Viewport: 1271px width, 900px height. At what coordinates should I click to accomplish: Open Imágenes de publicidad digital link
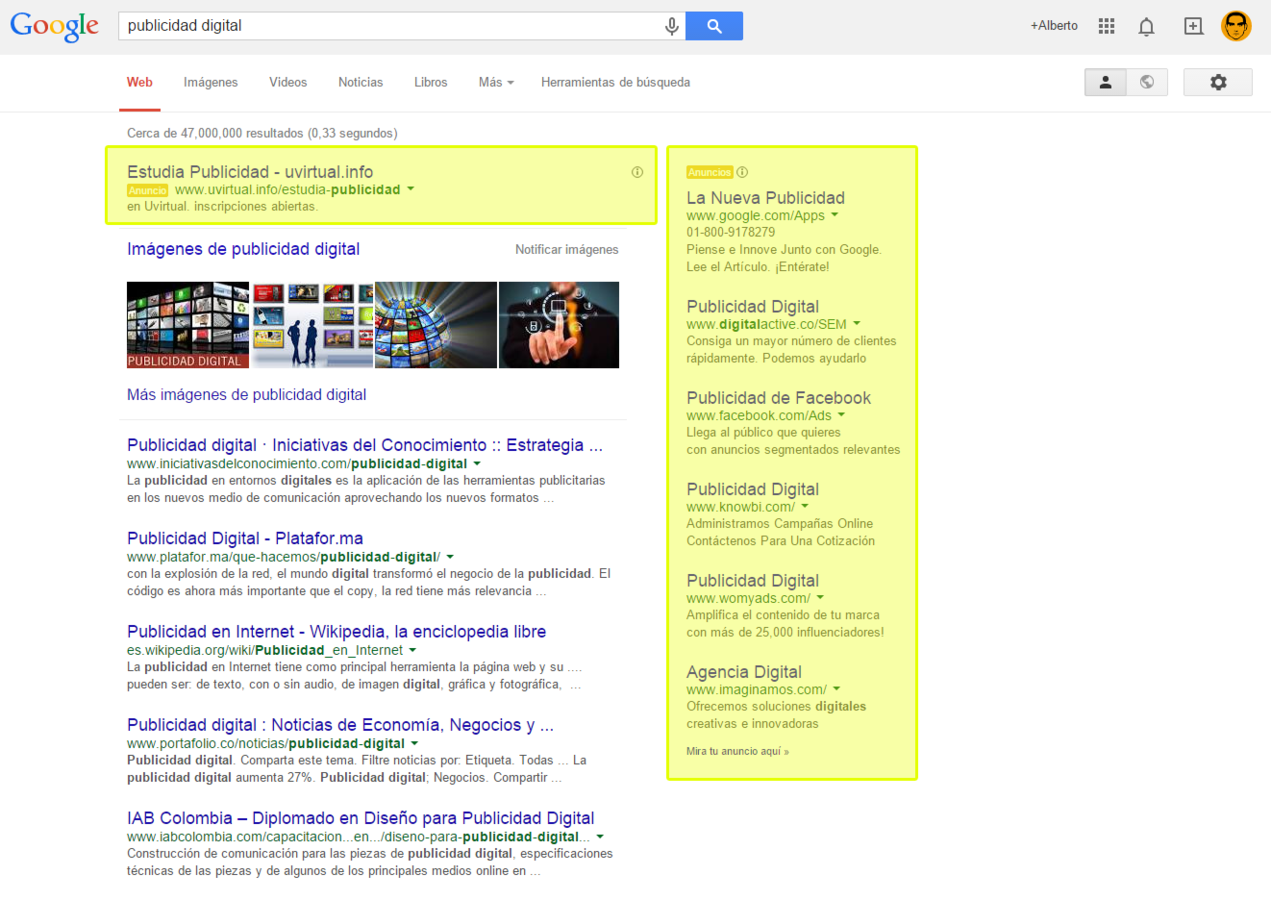pyautogui.click(x=243, y=249)
